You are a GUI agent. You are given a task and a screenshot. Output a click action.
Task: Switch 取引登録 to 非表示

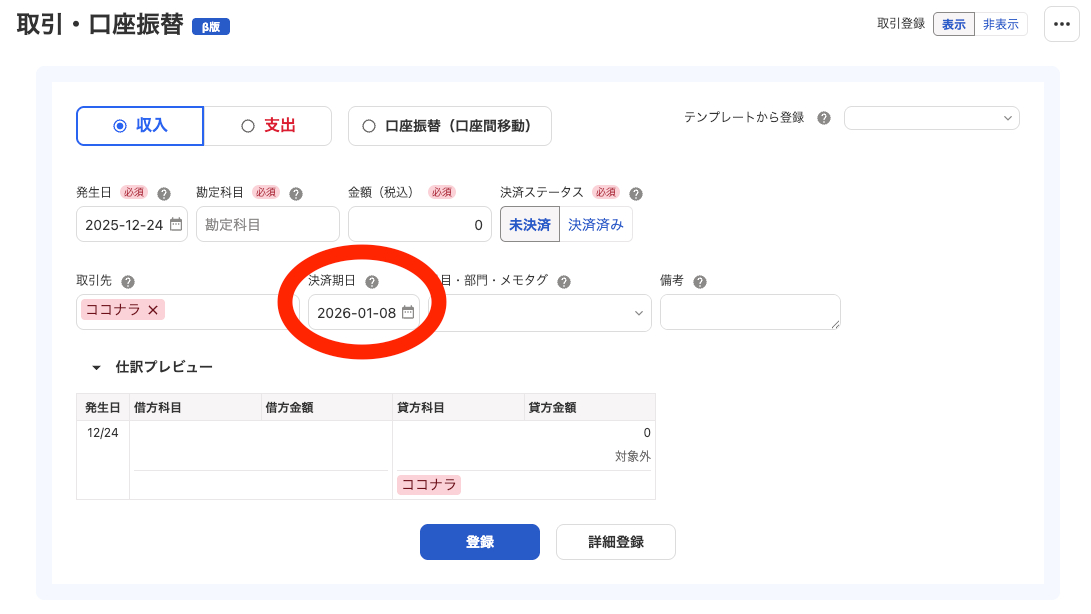click(x=1001, y=23)
